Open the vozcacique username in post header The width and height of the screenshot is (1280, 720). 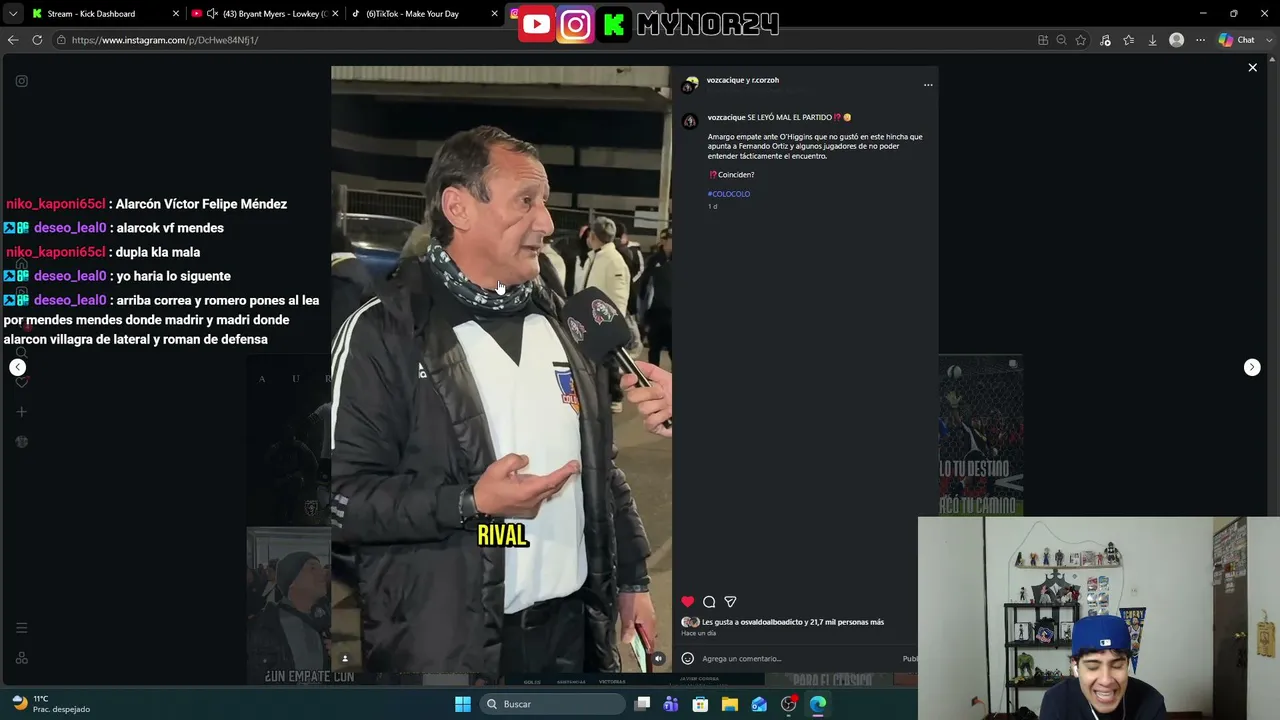click(x=726, y=80)
